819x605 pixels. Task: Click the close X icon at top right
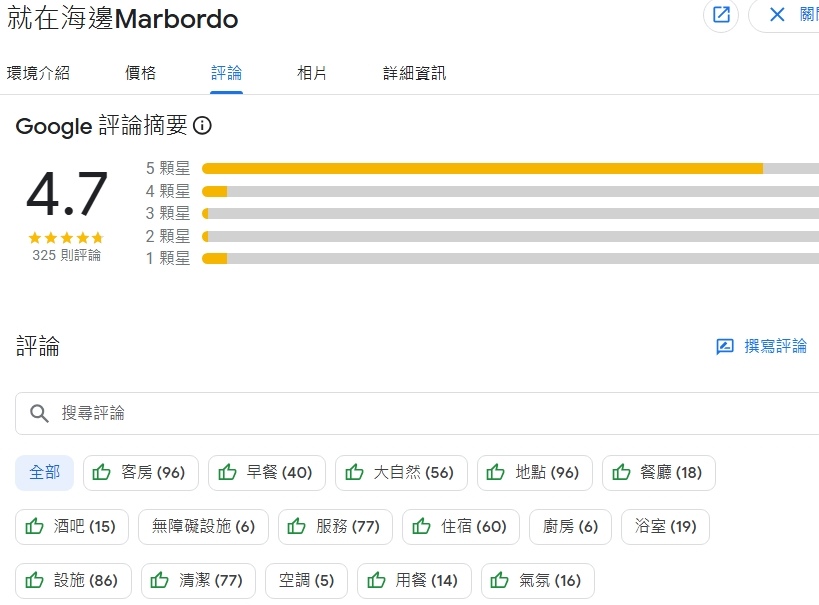pos(777,15)
